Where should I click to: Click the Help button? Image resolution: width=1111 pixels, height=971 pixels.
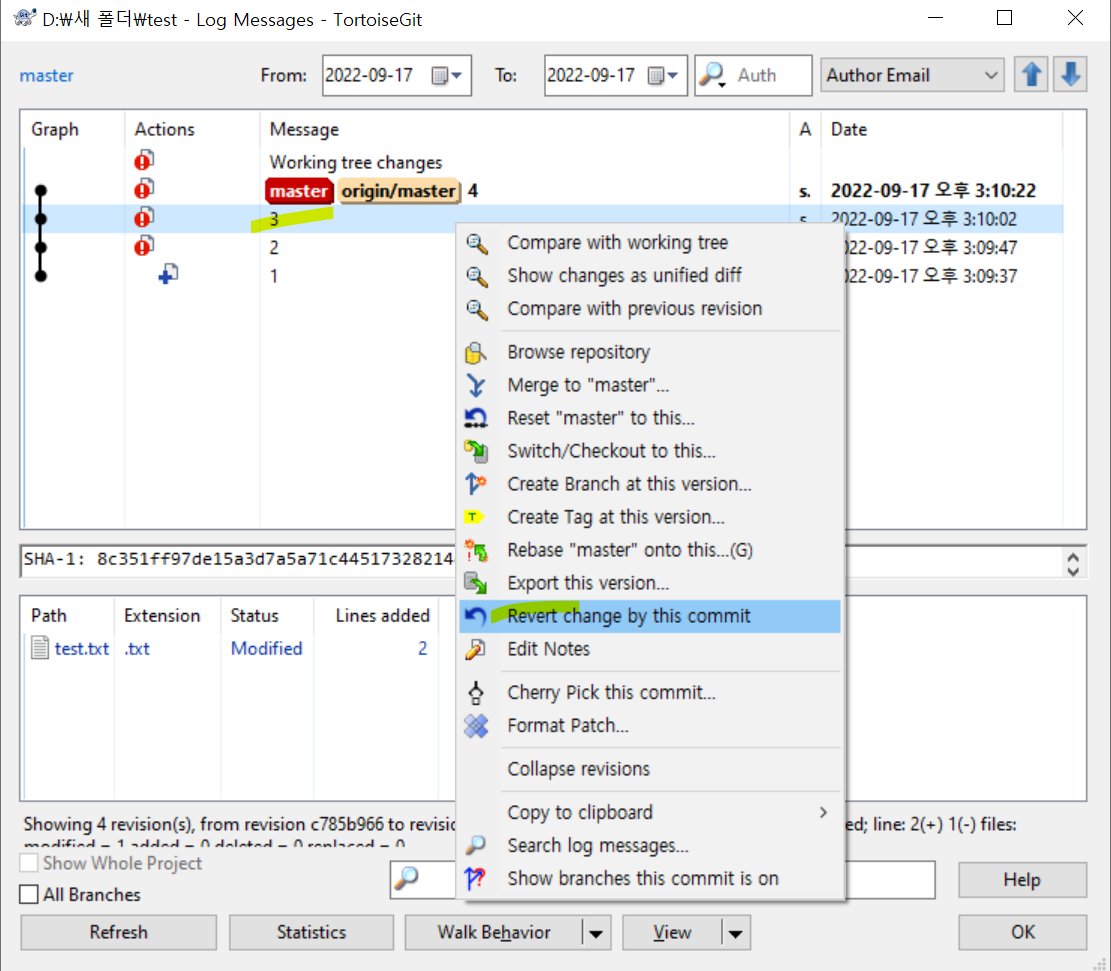click(x=1022, y=880)
